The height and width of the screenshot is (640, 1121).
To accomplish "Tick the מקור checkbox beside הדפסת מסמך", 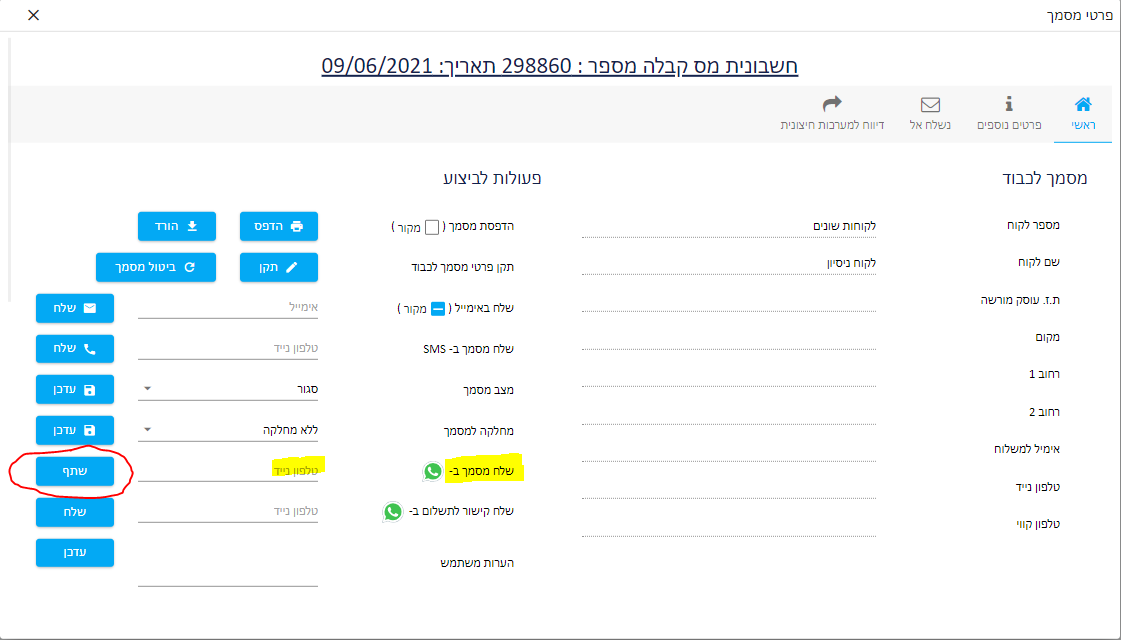I will pyautogui.click(x=432, y=227).
